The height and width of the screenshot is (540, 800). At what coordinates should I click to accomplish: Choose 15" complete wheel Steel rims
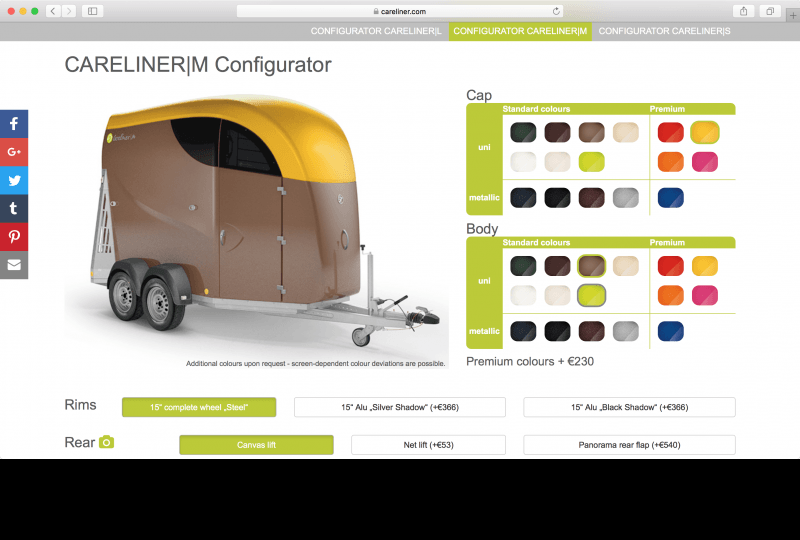199,407
